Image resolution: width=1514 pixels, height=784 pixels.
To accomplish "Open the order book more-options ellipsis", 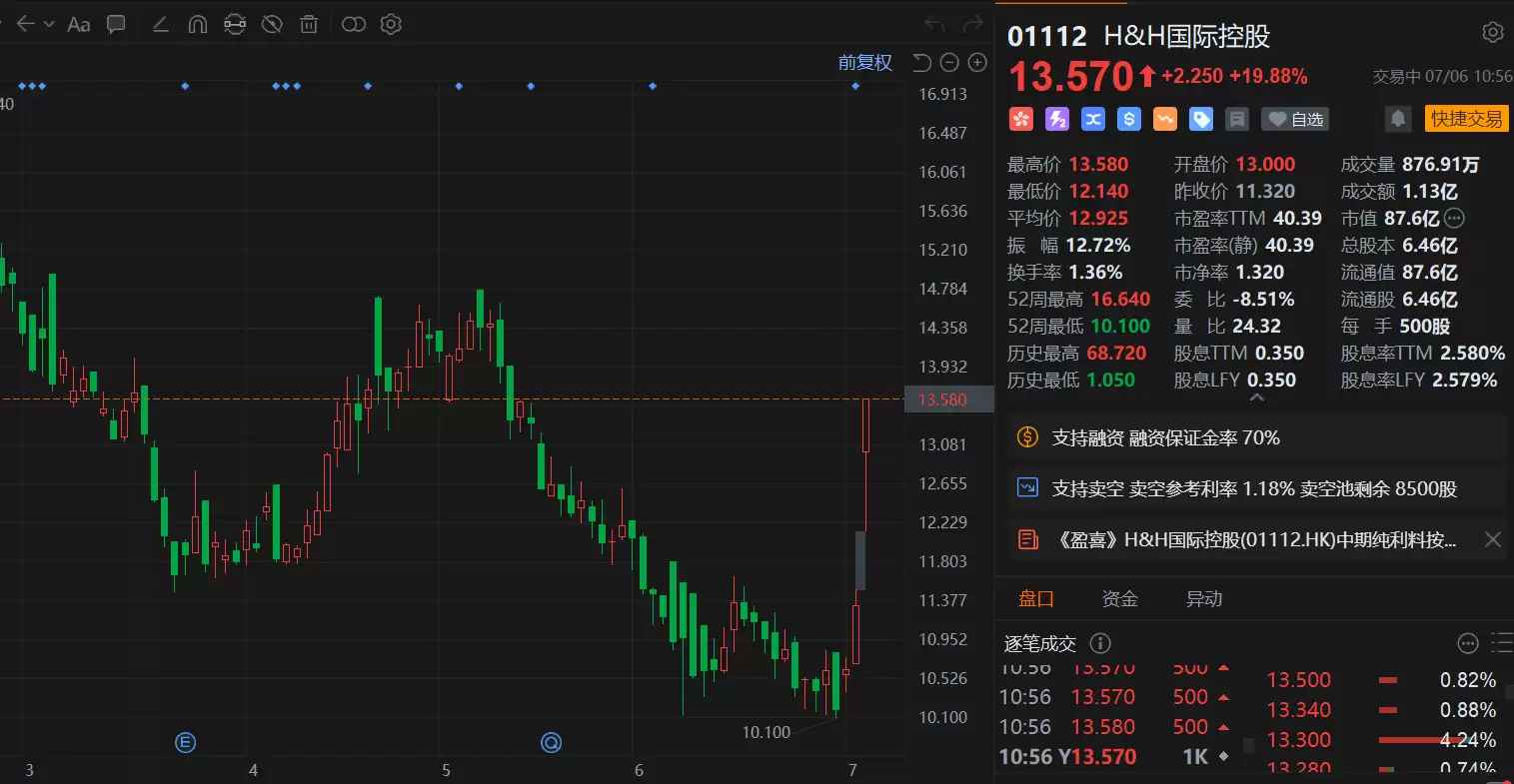I will point(1468,643).
